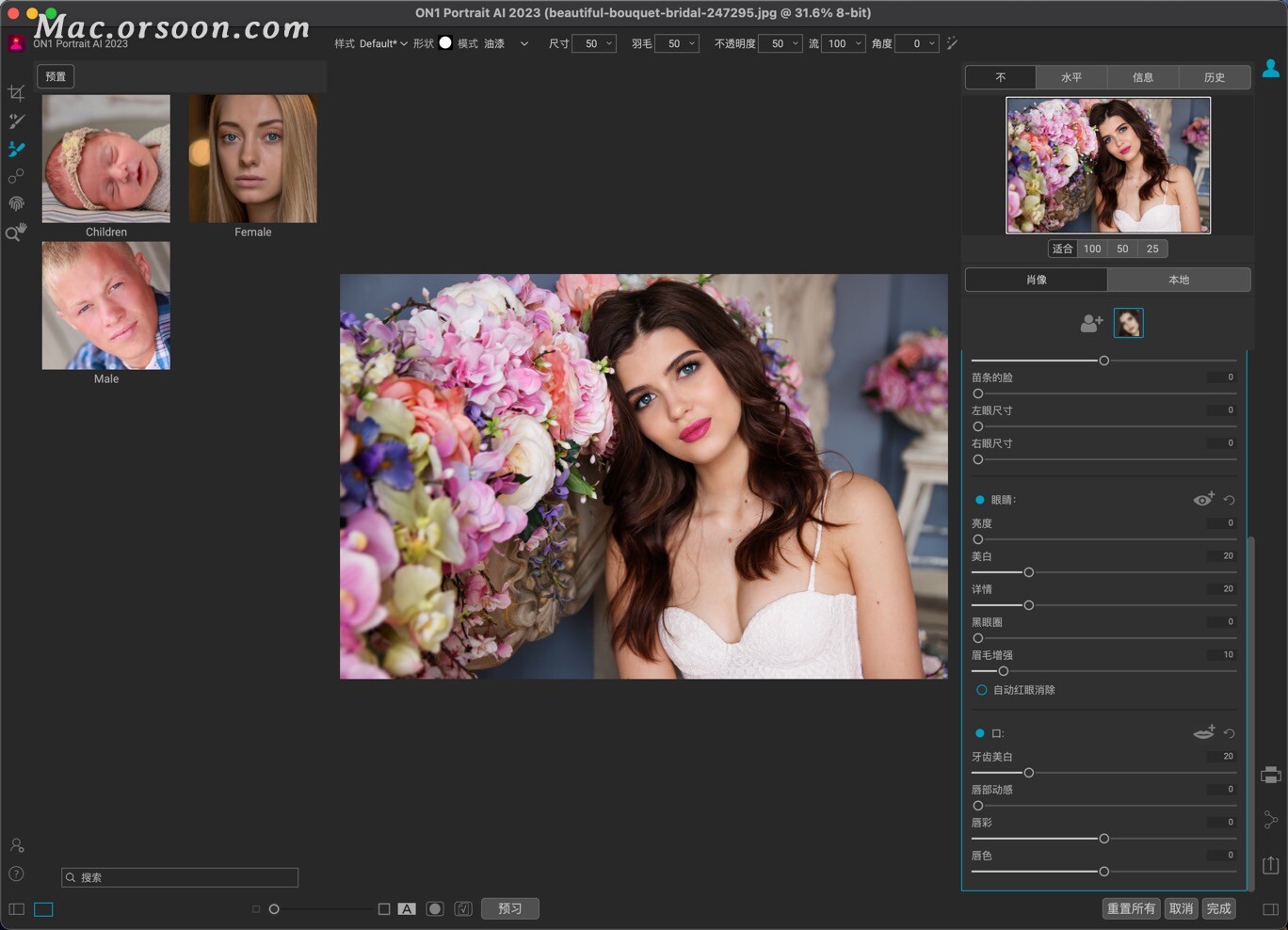The width and height of the screenshot is (1288, 930).
Task: Select the Retouch brush tool
Action: tap(16, 120)
